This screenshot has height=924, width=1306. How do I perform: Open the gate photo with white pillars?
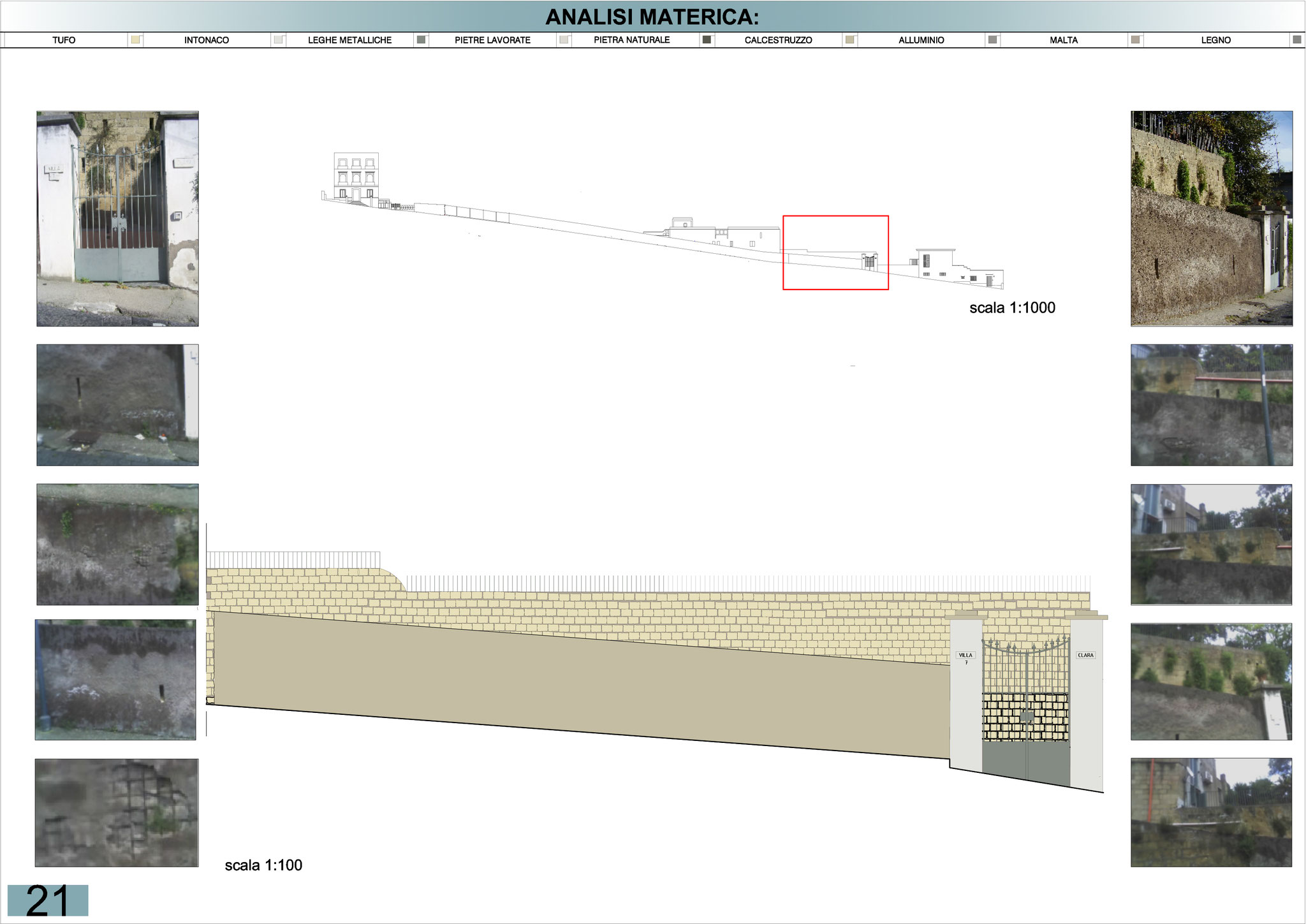click(117, 219)
